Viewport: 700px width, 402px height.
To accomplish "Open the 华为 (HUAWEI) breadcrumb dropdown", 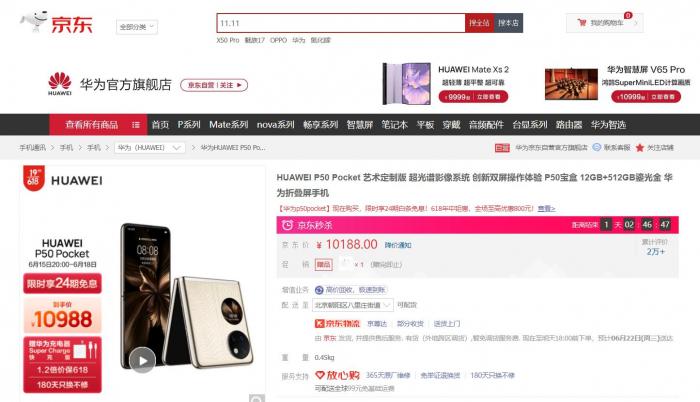I will pos(150,147).
